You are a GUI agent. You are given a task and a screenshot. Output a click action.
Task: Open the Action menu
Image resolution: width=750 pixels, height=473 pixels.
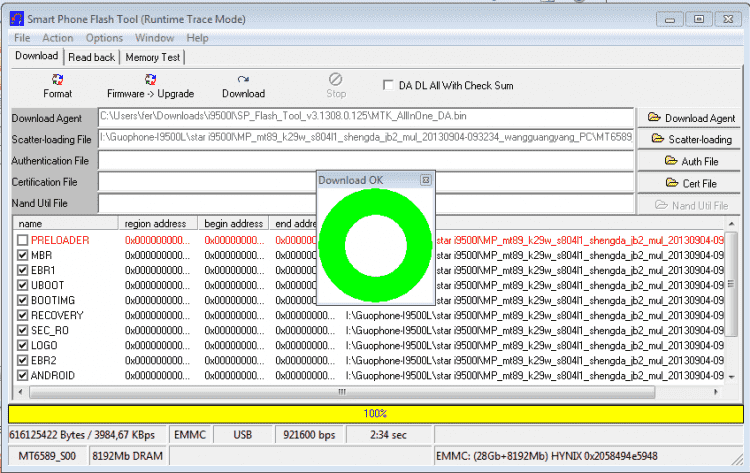[x=58, y=38]
